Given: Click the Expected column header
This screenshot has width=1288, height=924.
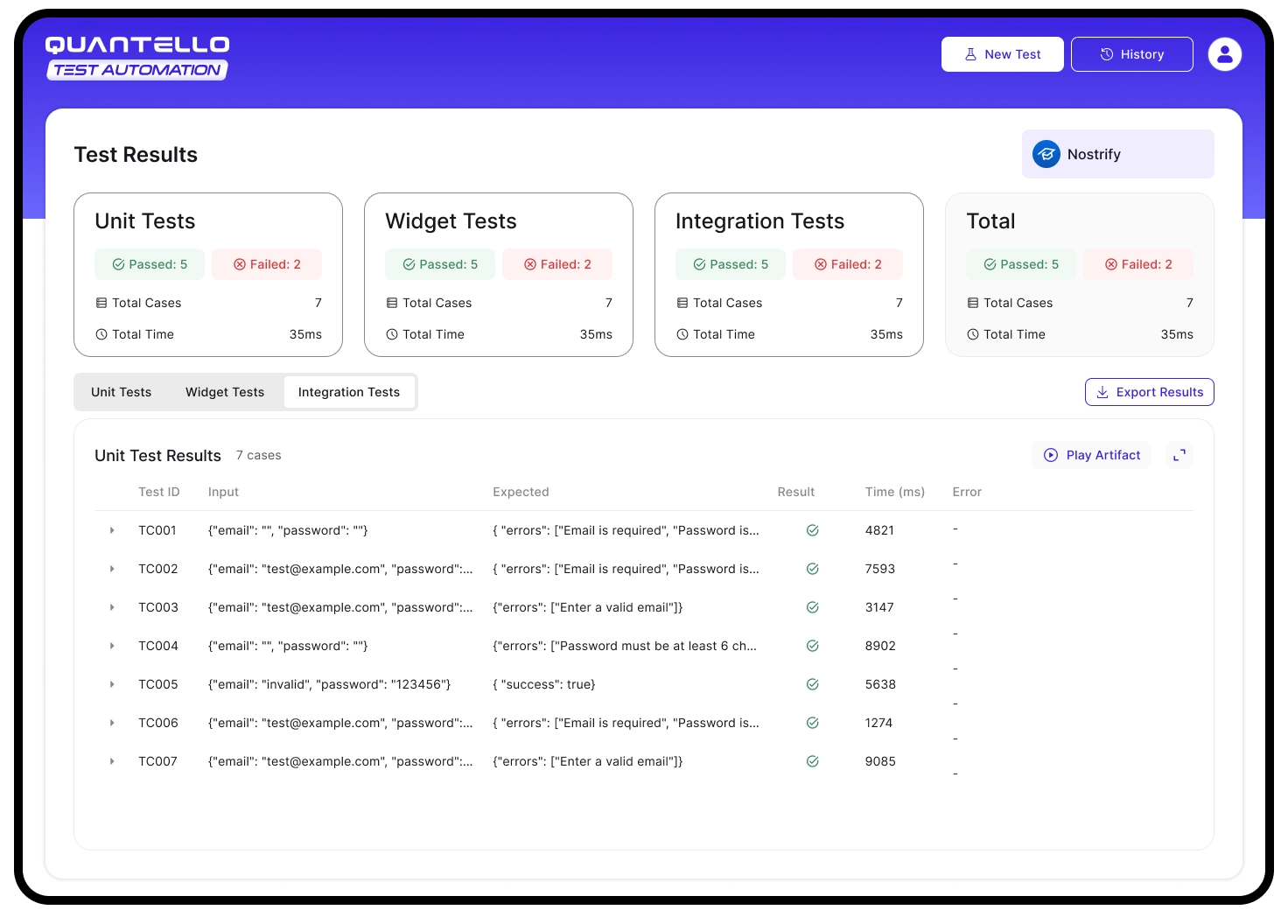Looking at the screenshot, I should click(521, 492).
